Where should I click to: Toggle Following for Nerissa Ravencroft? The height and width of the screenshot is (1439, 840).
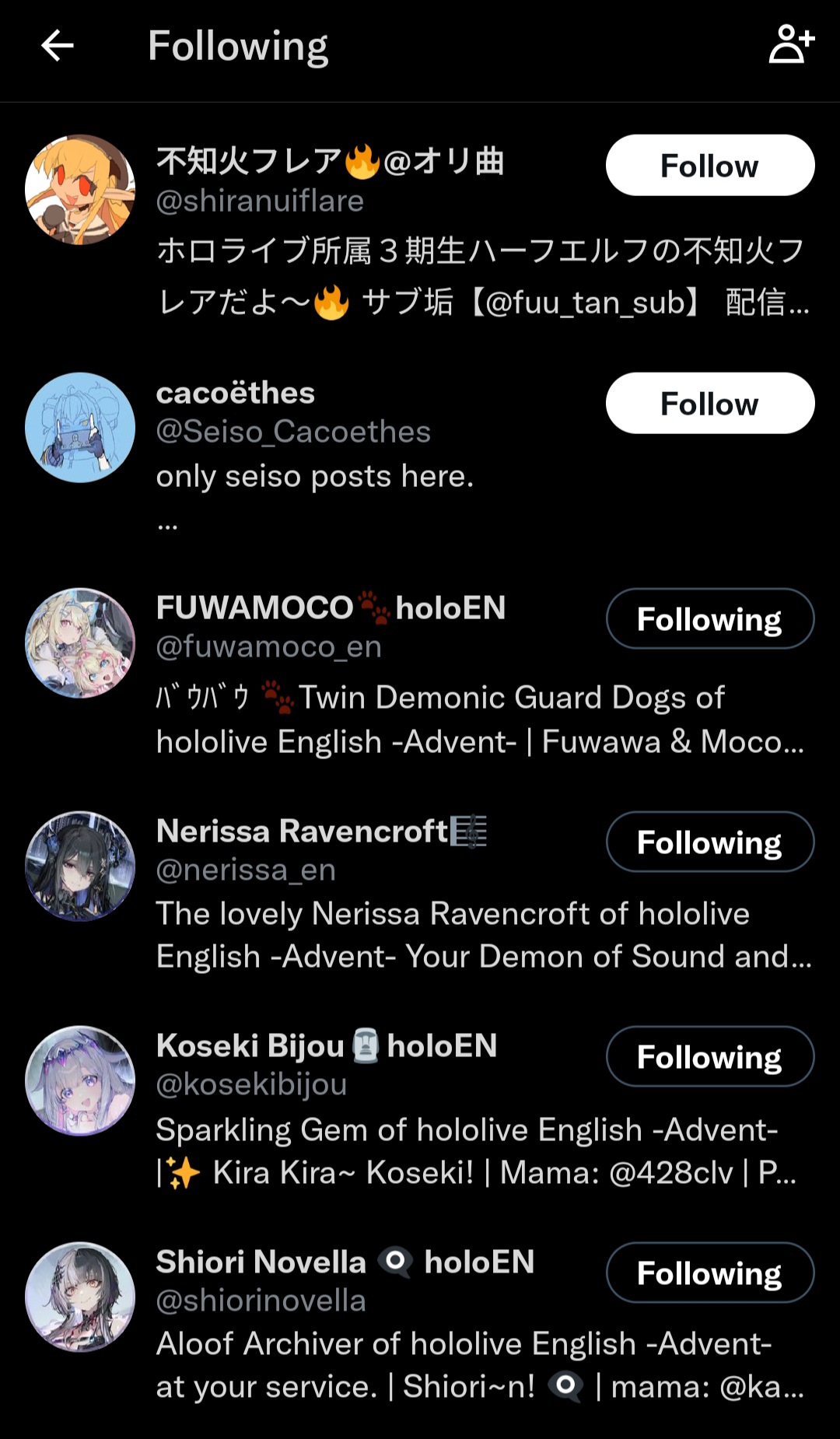710,842
